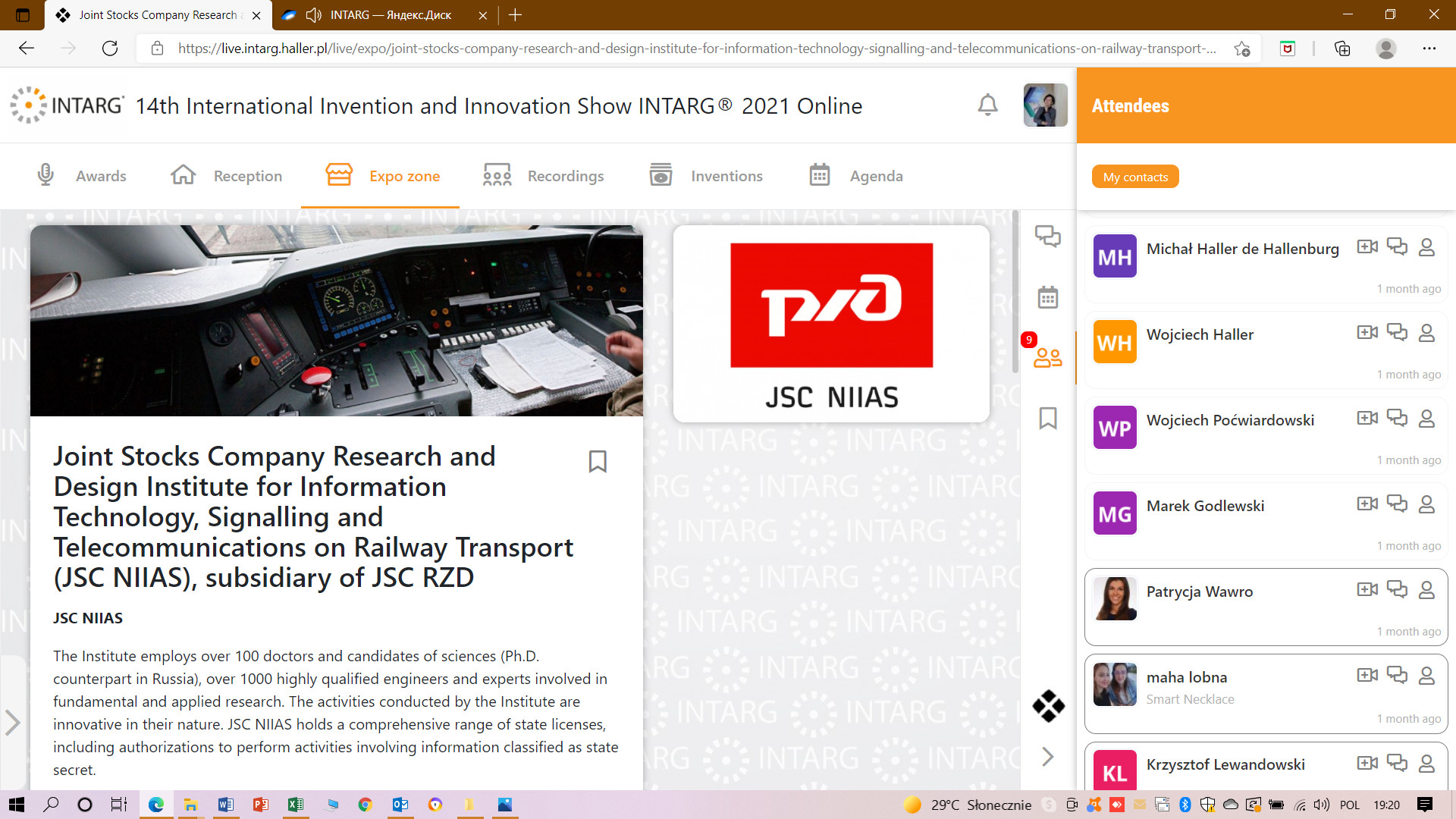Reload the current page
Viewport: 1456px width, 819px height.
[x=110, y=49]
